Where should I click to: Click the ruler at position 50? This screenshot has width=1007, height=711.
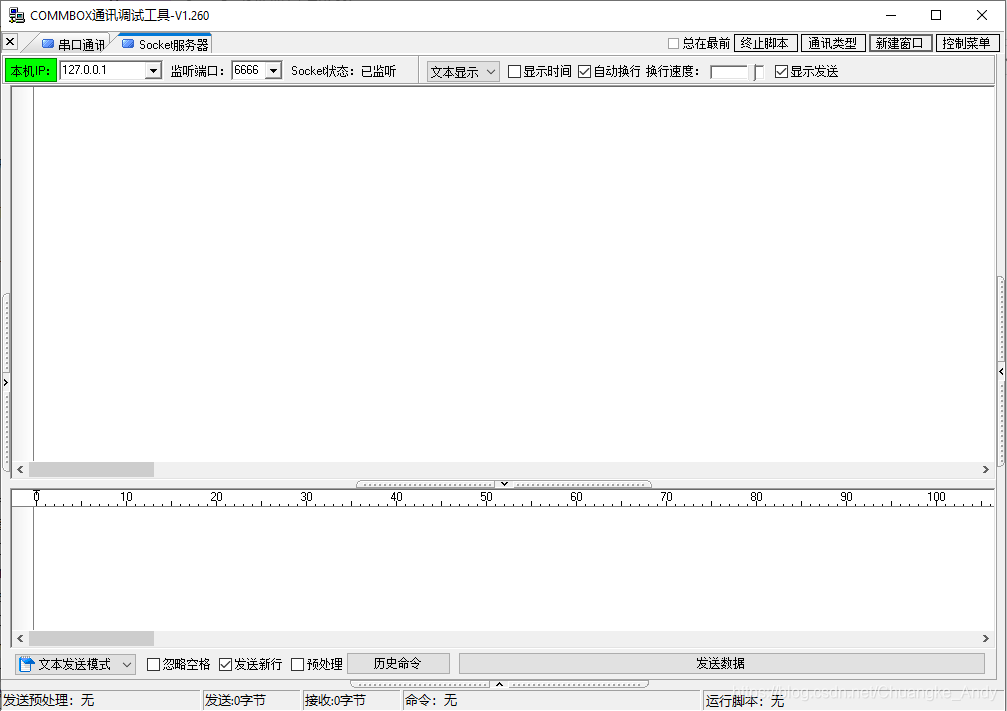pos(486,497)
